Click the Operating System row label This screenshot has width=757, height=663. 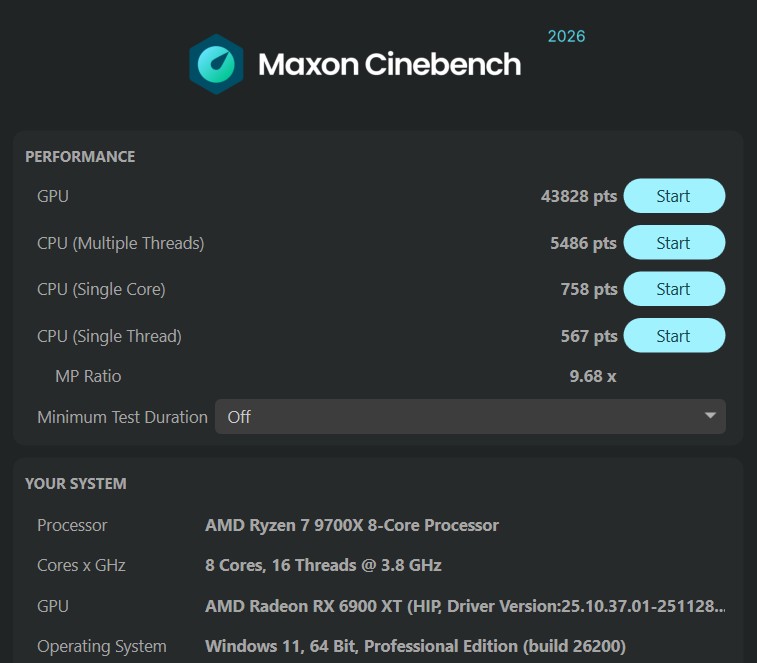[x=102, y=646]
